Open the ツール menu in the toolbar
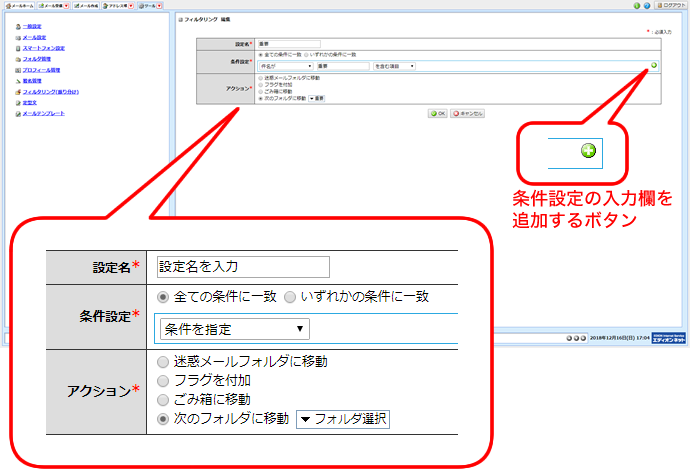This screenshot has height=469, width=690. click(150, 6)
